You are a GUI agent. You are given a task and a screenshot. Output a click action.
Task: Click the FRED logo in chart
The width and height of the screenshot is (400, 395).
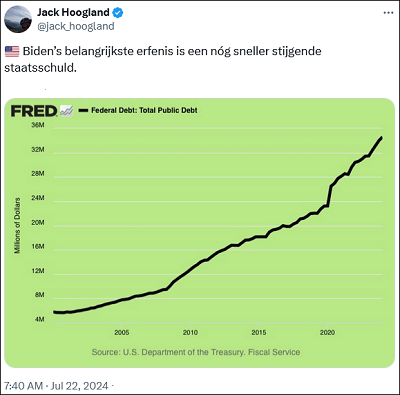[34, 111]
